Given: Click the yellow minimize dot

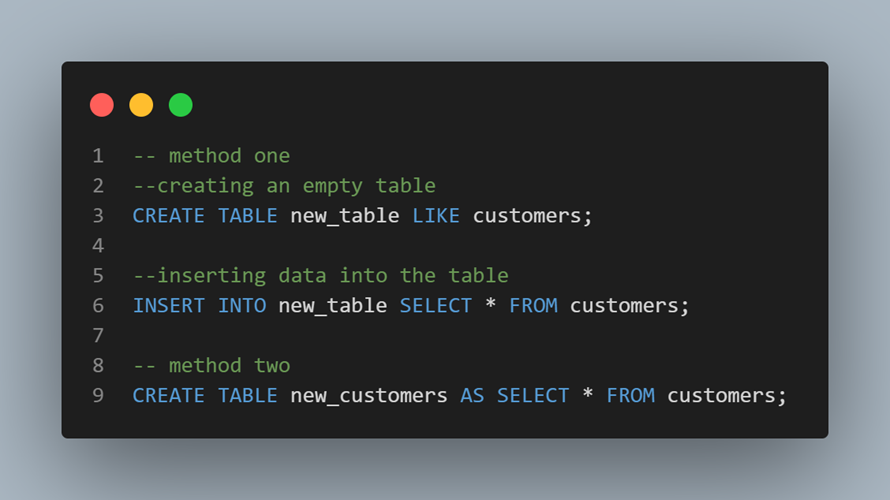Looking at the screenshot, I should pos(141,105).
